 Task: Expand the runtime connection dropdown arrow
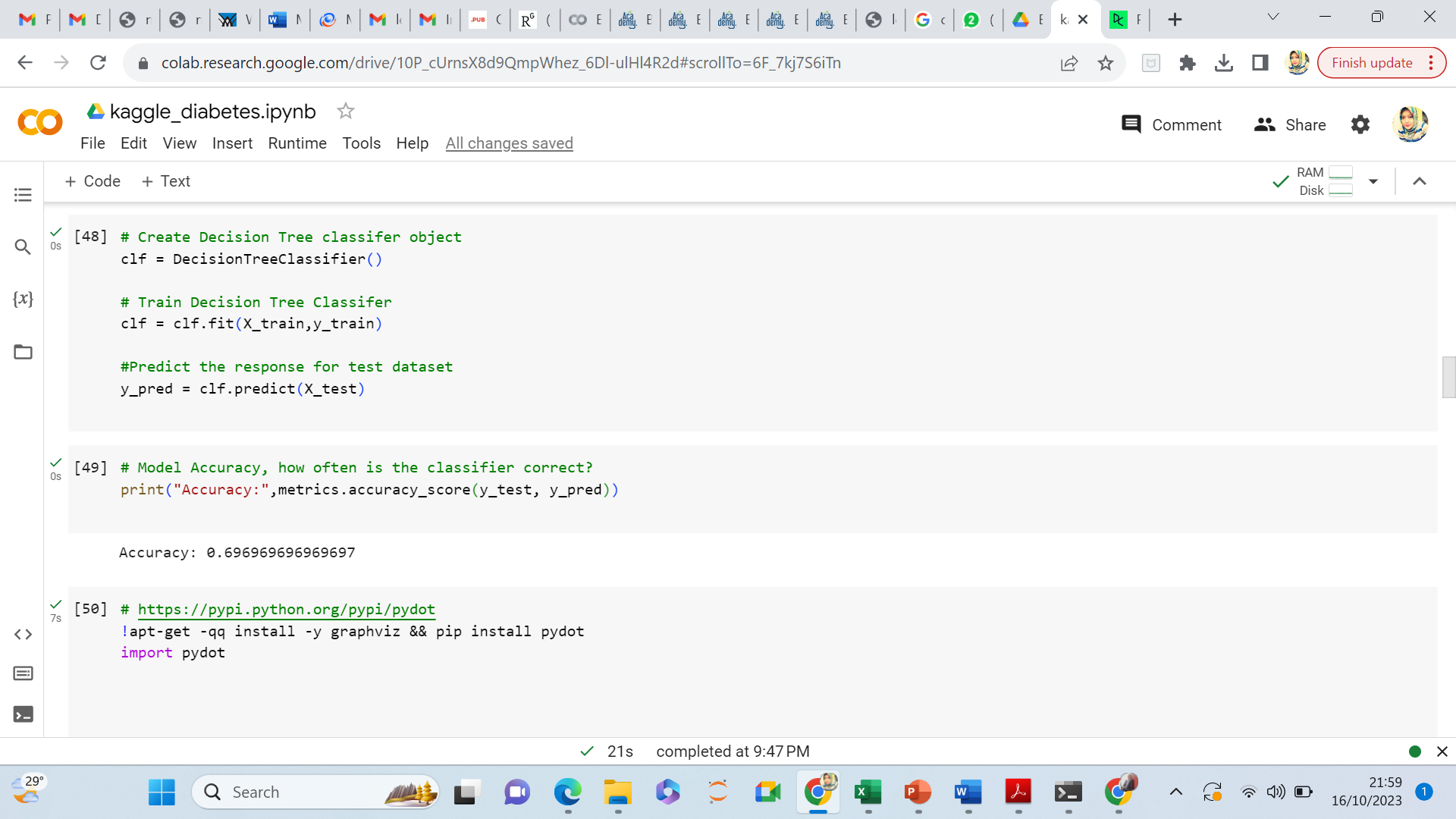(x=1373, y=181)
